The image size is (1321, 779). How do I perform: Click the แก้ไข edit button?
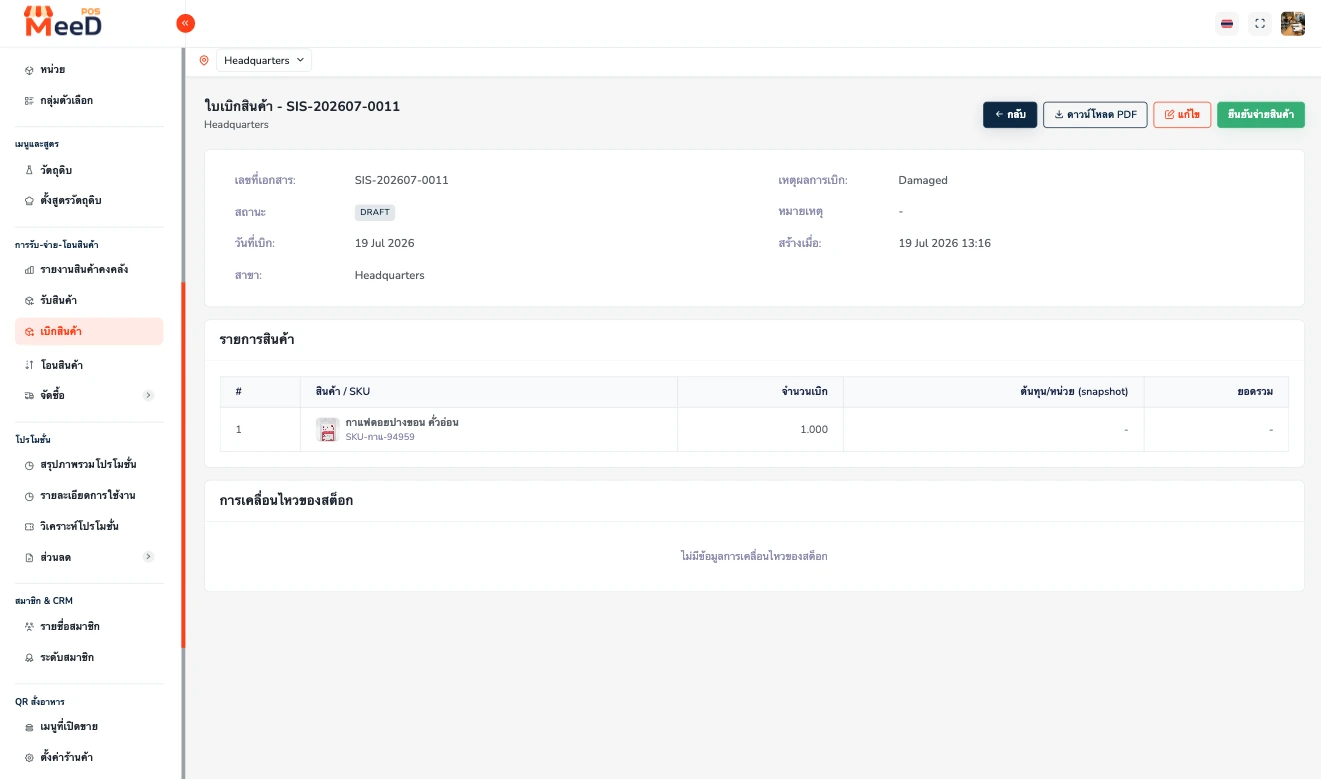[x=1182, y=115]
